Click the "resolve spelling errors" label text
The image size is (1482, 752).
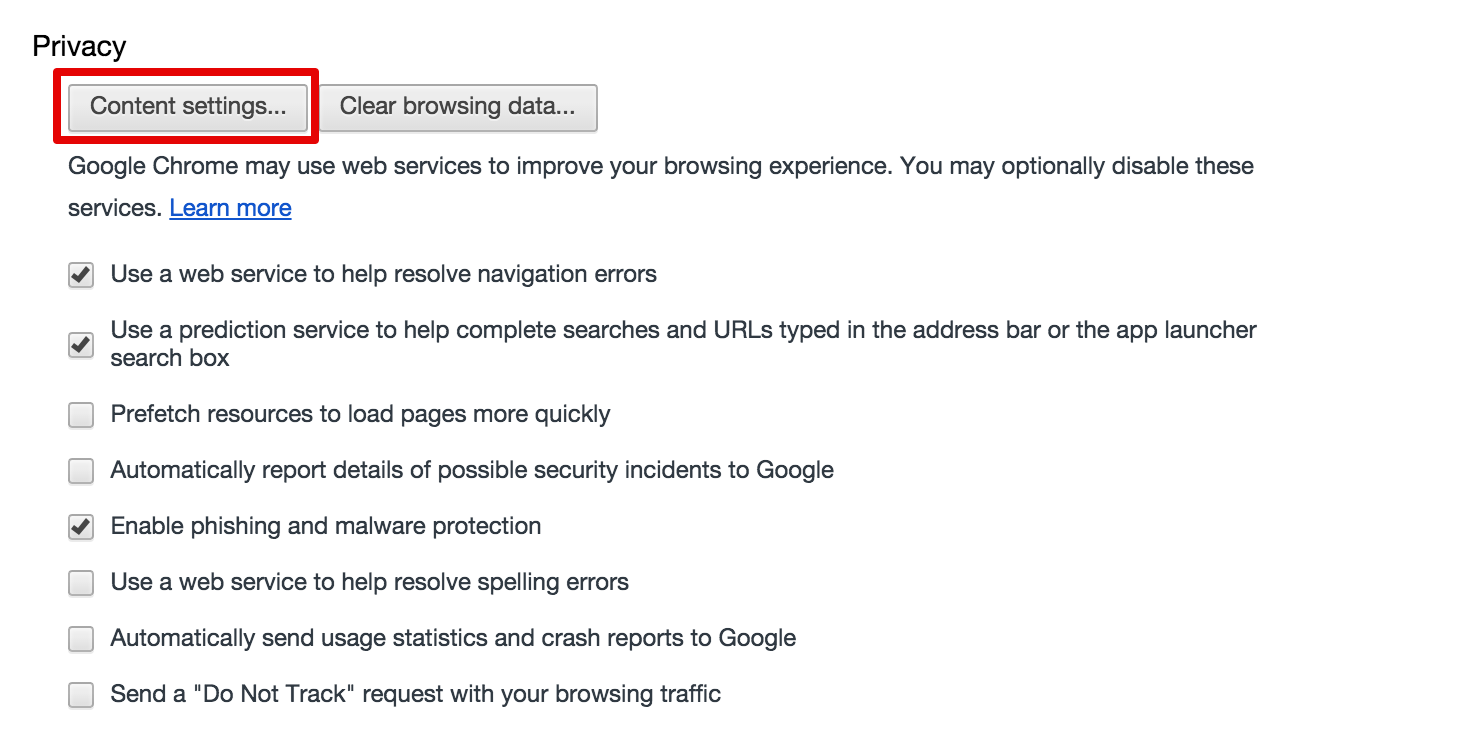[x=369, y=582]
